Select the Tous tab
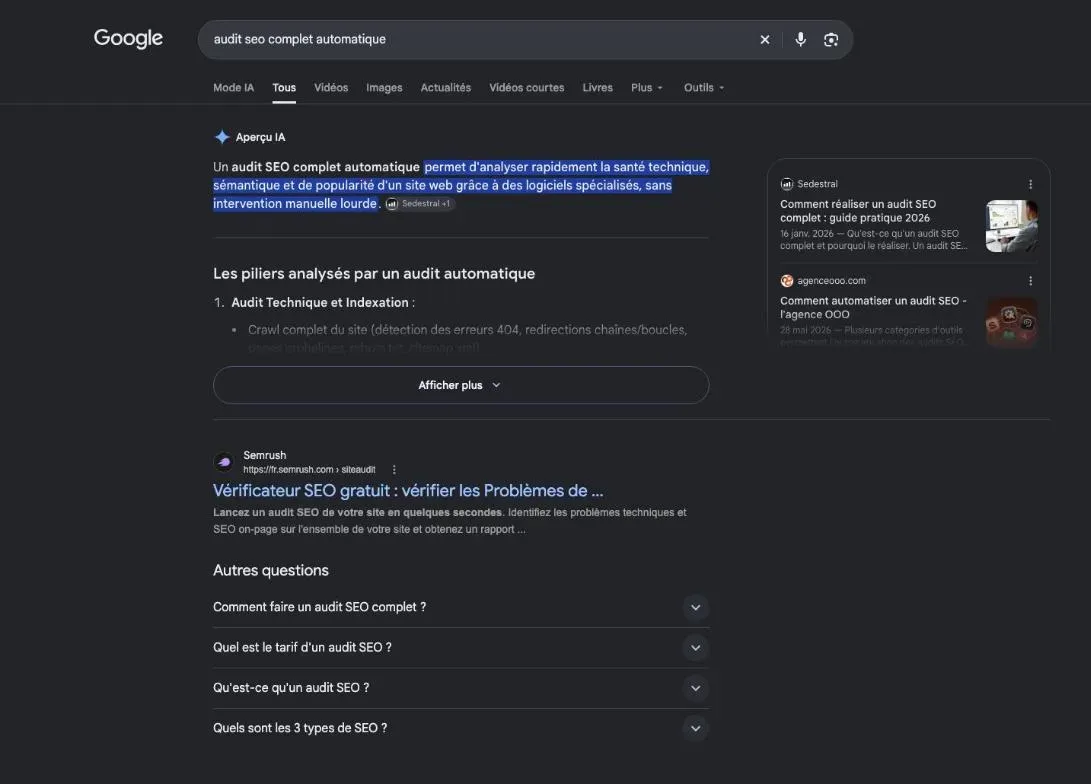The image size is (1091, 784). point(284,88)
